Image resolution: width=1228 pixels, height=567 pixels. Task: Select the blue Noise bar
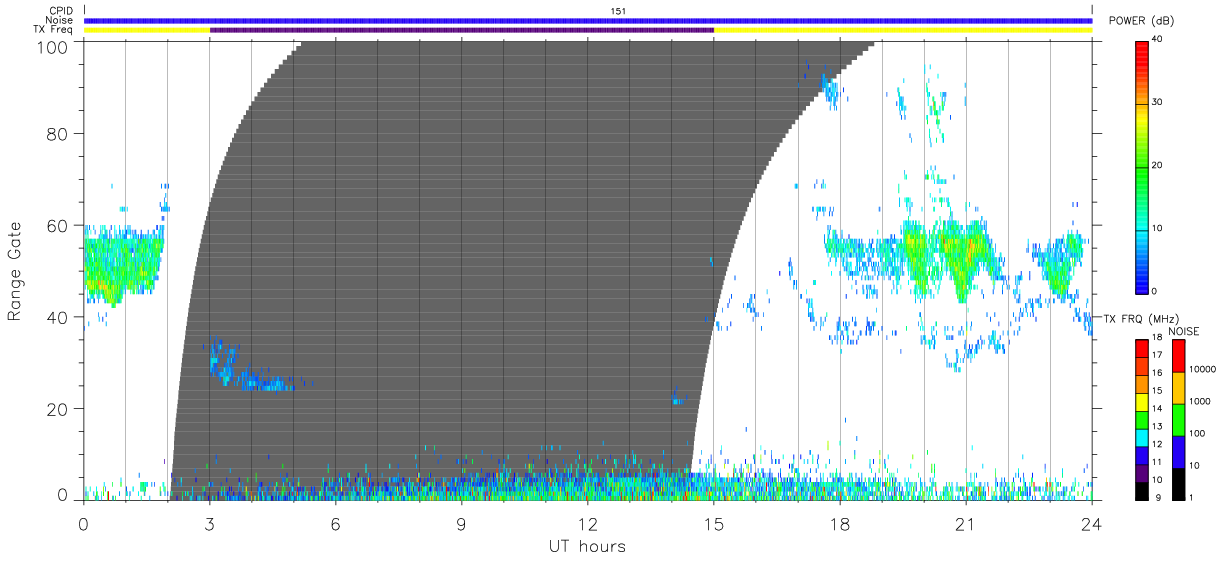588,20
